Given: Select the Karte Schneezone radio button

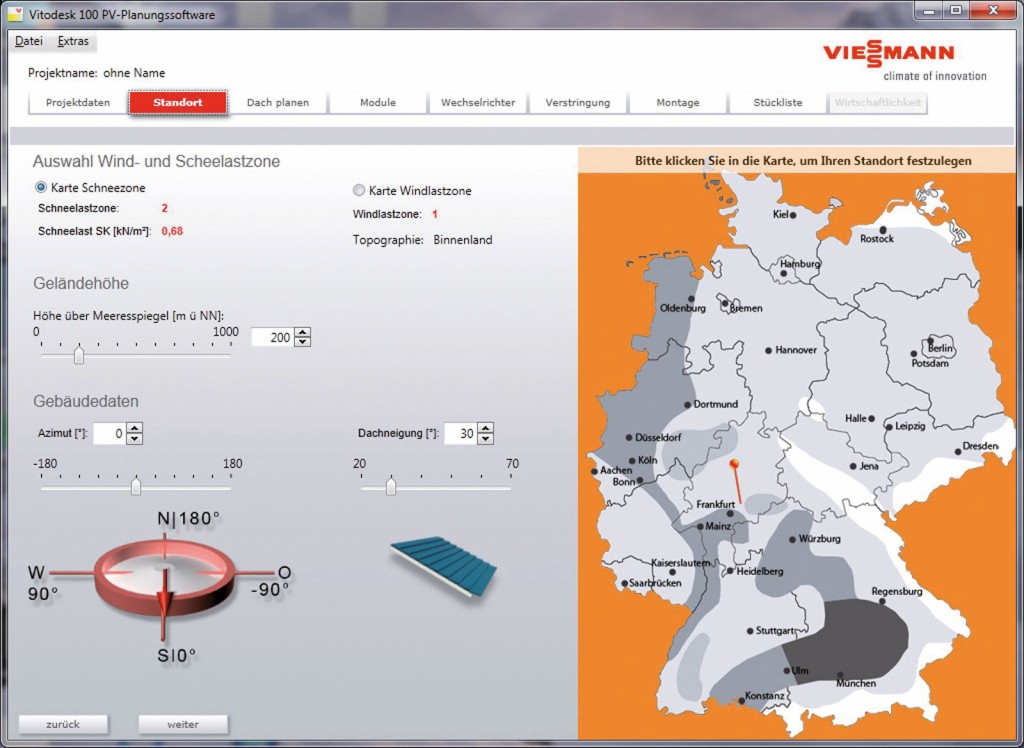Looking at the screenshot, I should point(41,187).
